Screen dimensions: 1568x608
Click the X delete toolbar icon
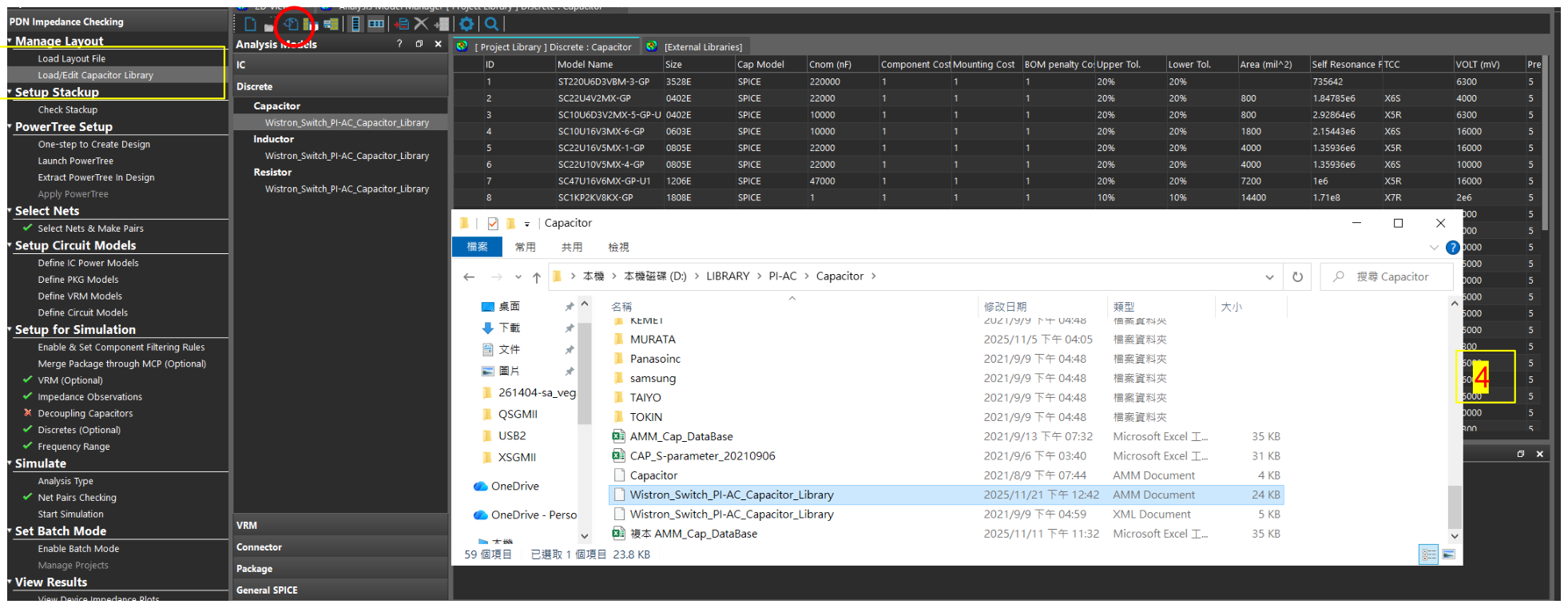click(x=421, y=24)
